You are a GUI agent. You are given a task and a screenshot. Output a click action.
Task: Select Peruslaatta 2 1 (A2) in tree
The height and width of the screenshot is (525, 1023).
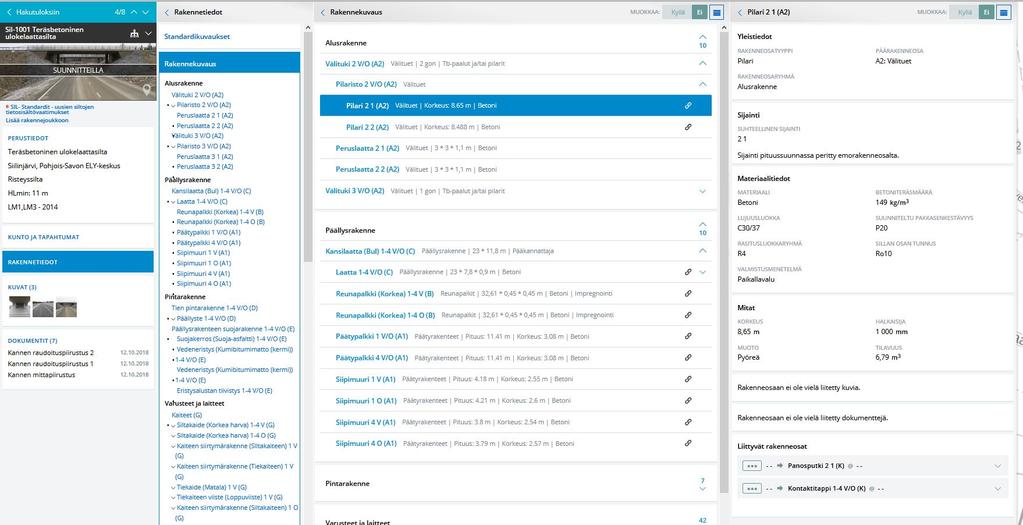point(205,115)
